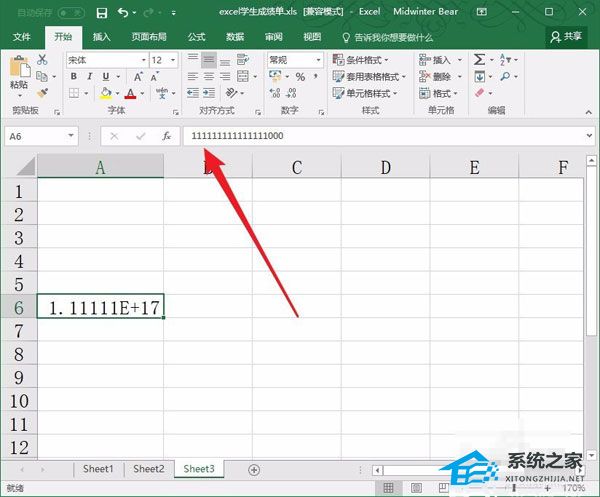This screenshot has height=497, width=600.
Task: Click the Sort and Filter icon
Action: coord(505,60)
